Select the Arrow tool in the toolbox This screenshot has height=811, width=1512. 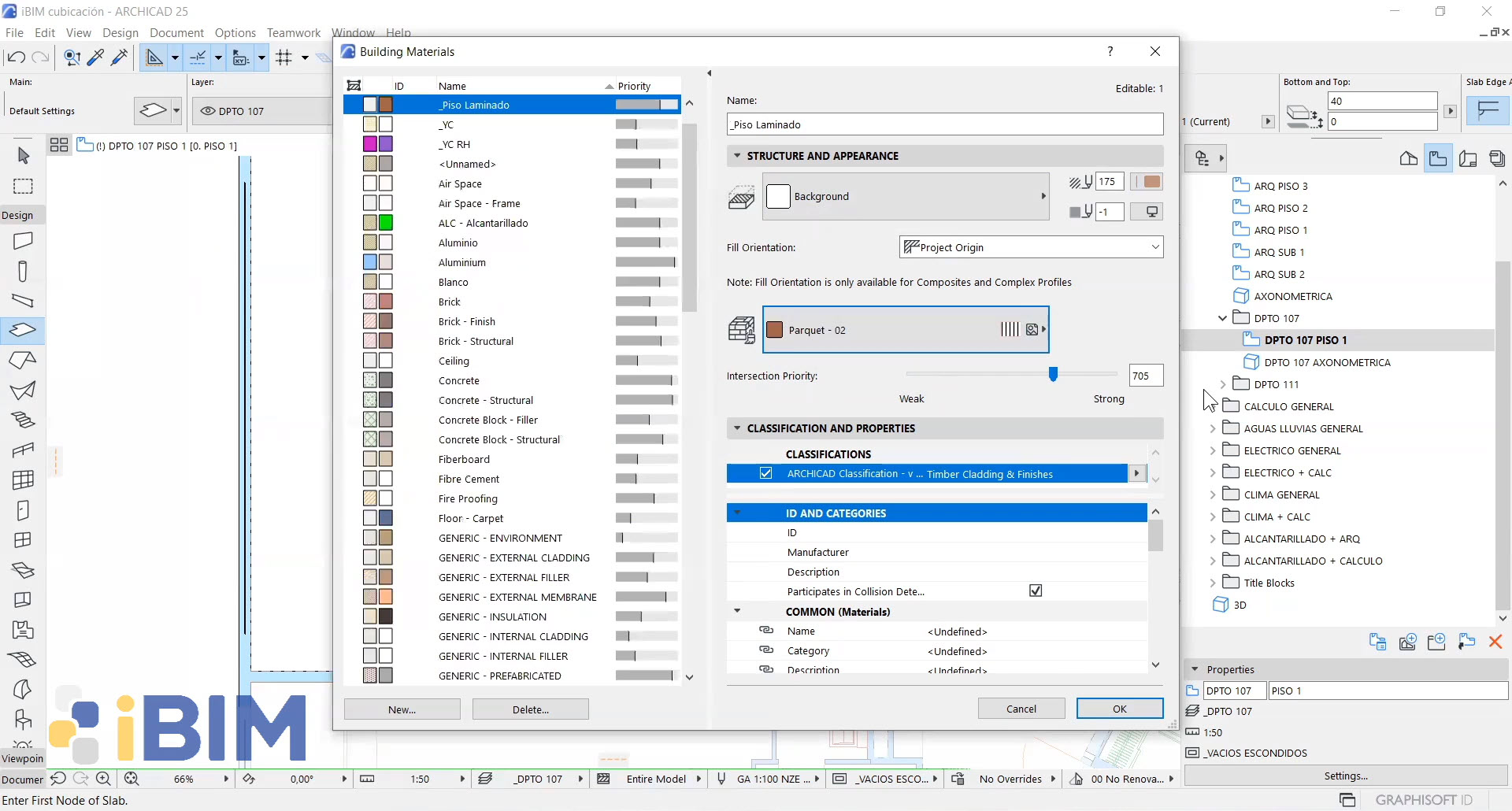(23, 155)
